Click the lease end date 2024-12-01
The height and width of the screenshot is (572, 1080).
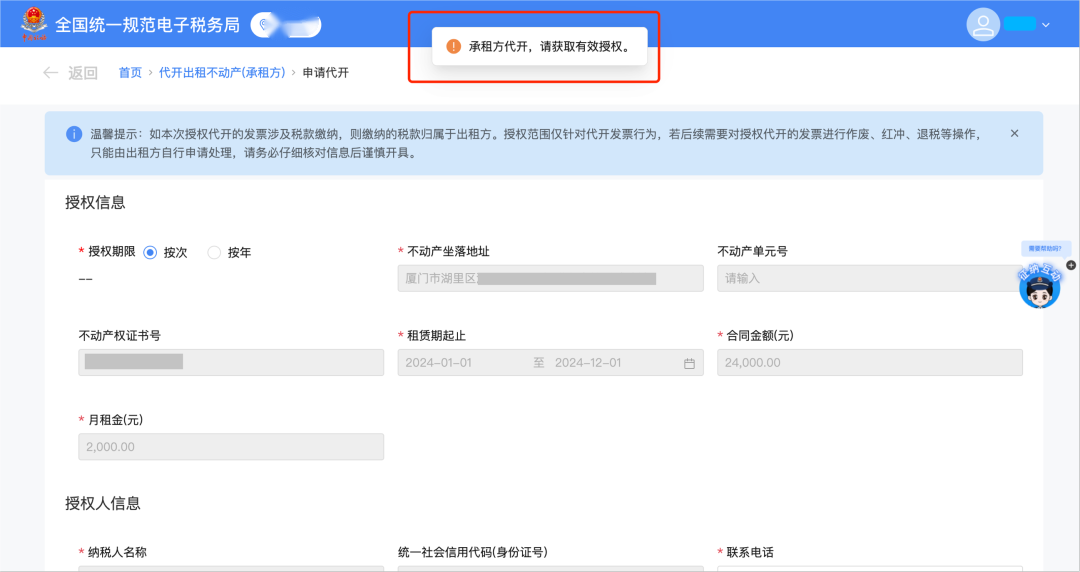coord(588,362)
